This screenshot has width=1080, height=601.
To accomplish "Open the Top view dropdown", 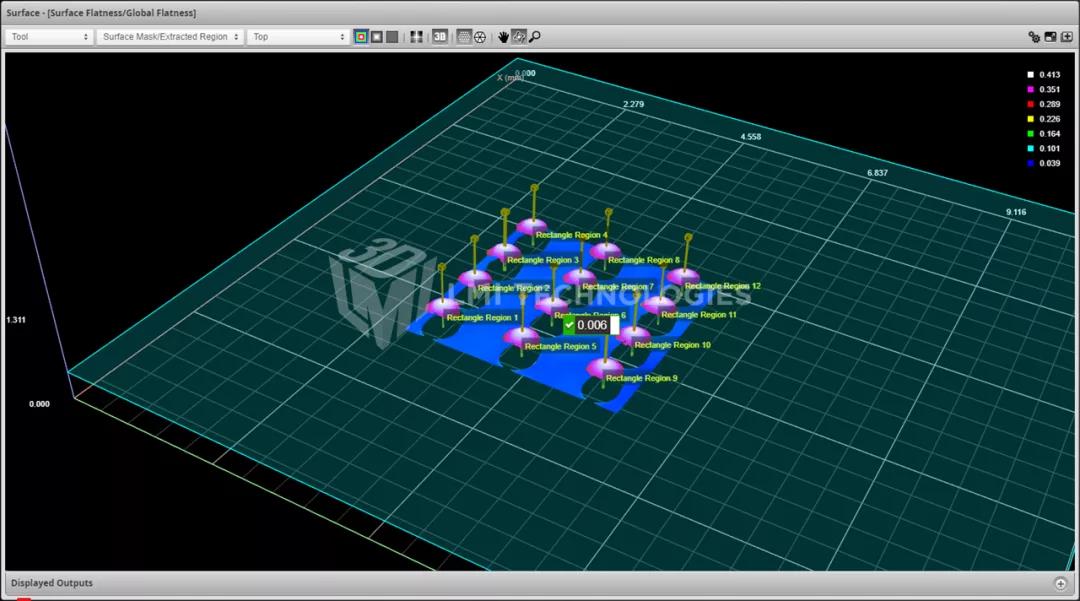I will click(x=298, y=36).
